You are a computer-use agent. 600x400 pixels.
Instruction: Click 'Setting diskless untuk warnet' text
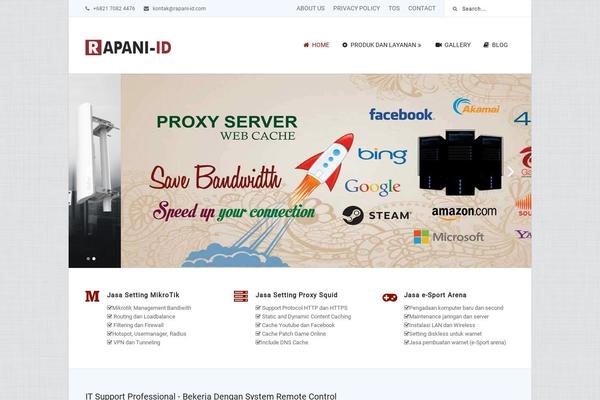(446, 333)
